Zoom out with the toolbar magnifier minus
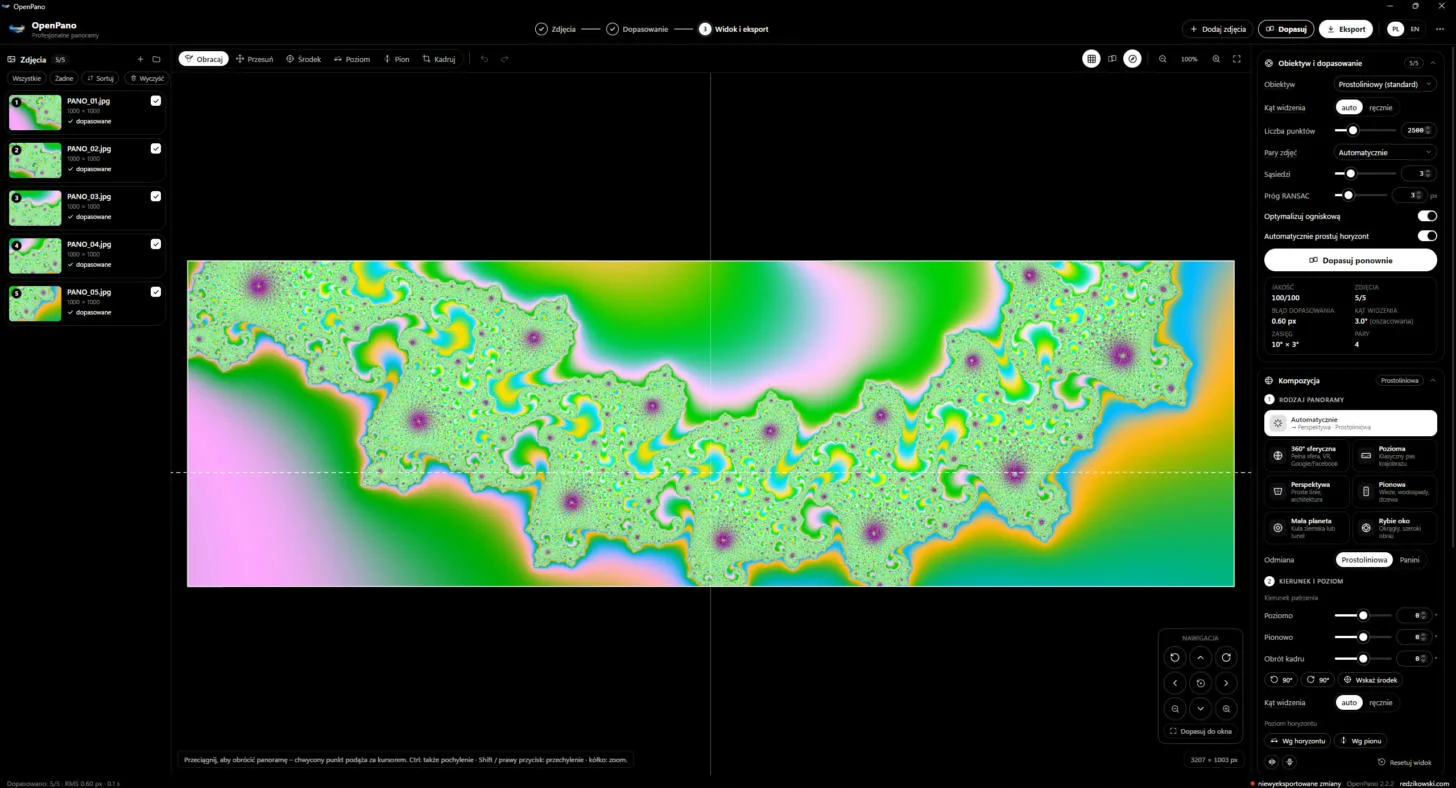The height and width of the screenshot is (788, 1456). tap(1163, 59)
